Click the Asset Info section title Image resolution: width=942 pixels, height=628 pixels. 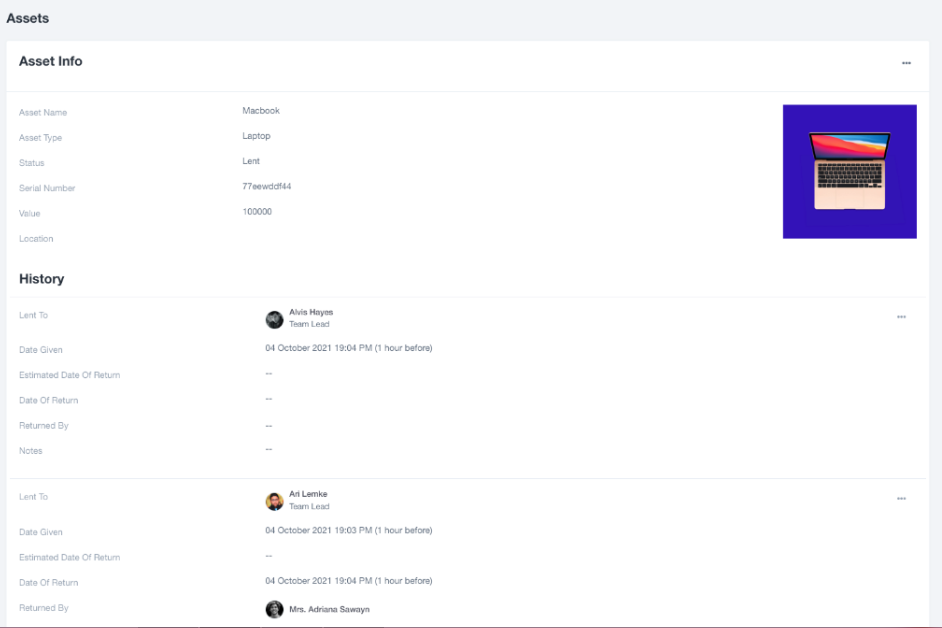click(51, 61)
